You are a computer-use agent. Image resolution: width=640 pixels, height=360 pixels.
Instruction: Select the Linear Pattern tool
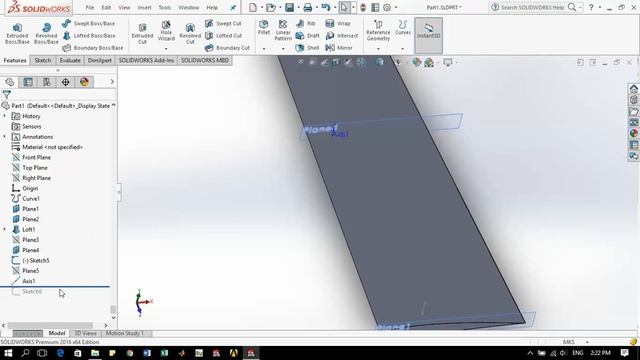(x=283, y=30)
